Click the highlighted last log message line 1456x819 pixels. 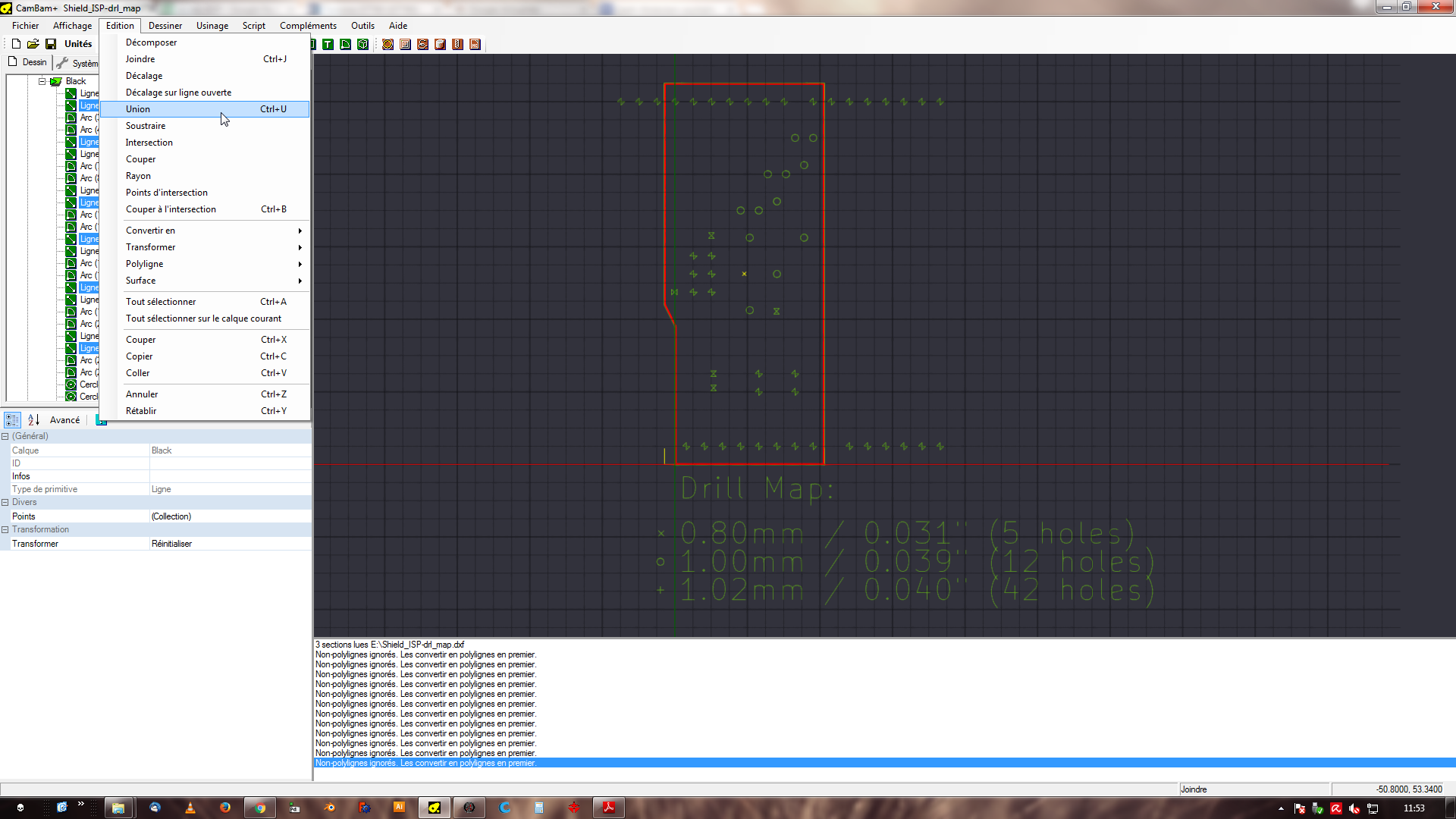(x=884, y=763)
